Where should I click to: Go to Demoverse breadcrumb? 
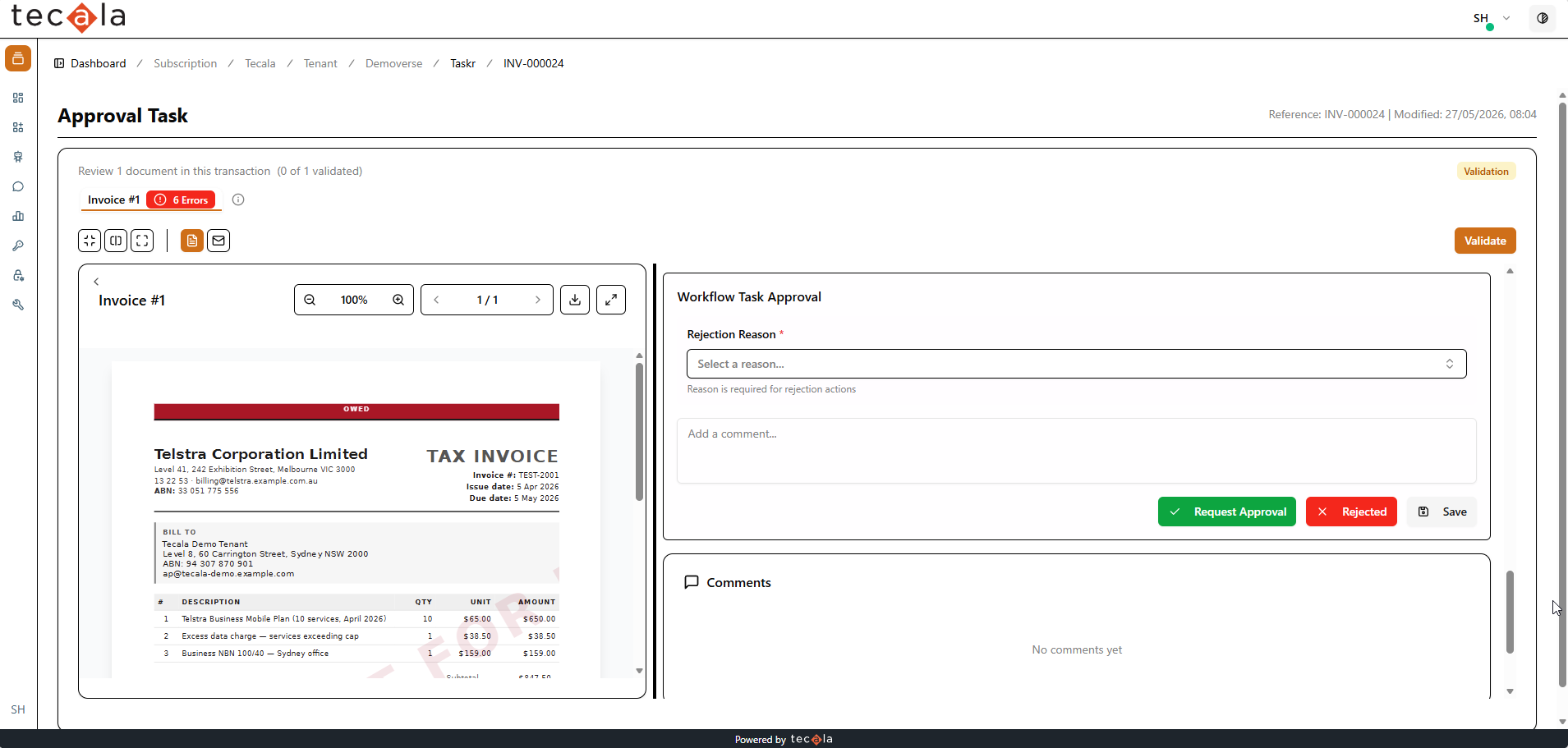394,63
